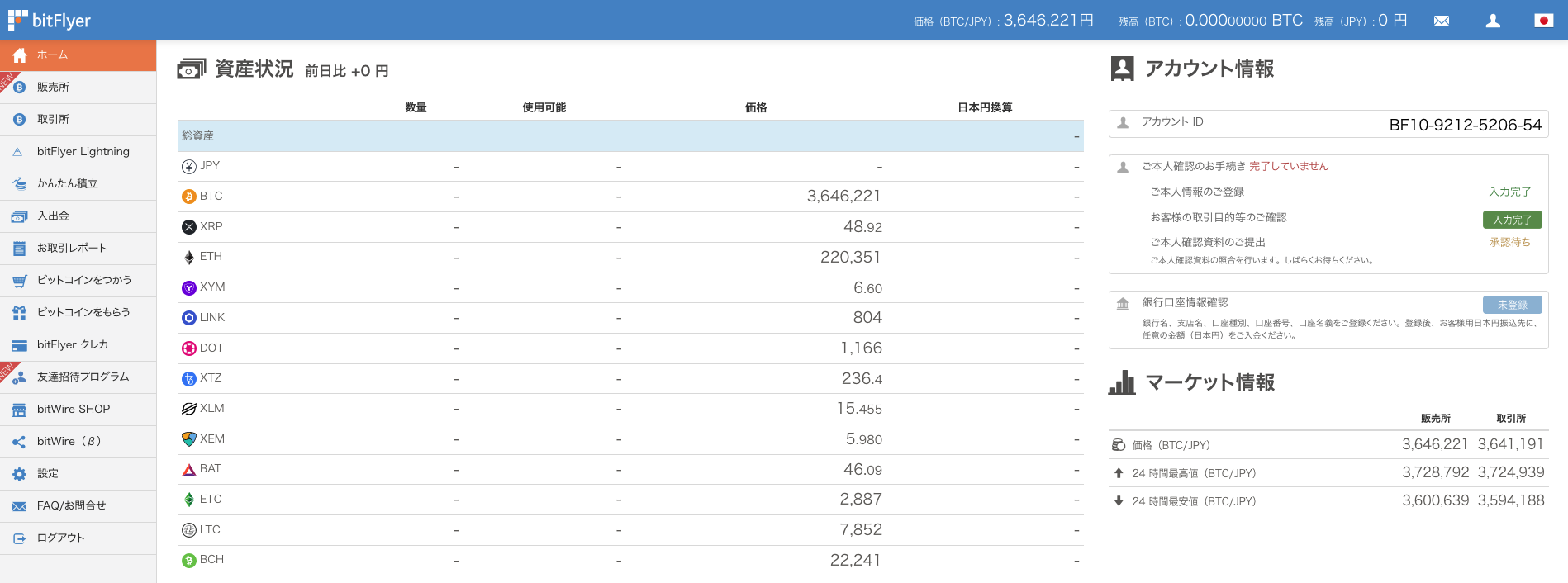
Task: Click the 前日比 +0 円 indicator
Action: click(x=347, y=71)
